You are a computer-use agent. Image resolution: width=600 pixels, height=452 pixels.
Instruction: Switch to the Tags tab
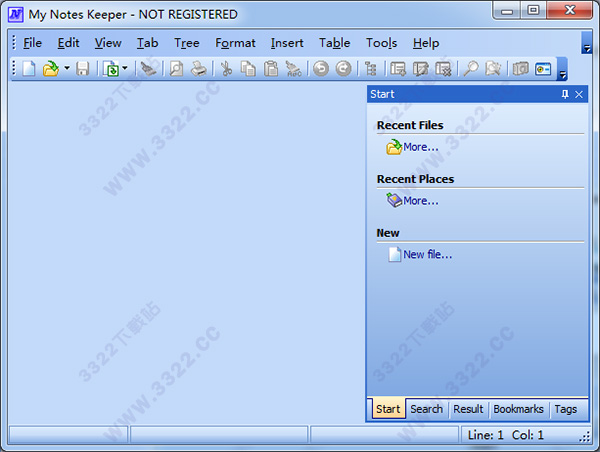tap(566, 409)
